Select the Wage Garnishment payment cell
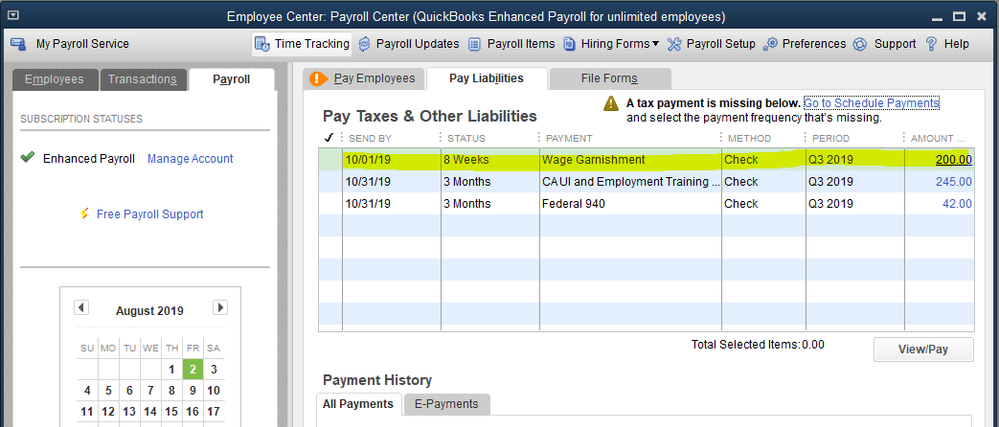 click(x=630, y=160)
